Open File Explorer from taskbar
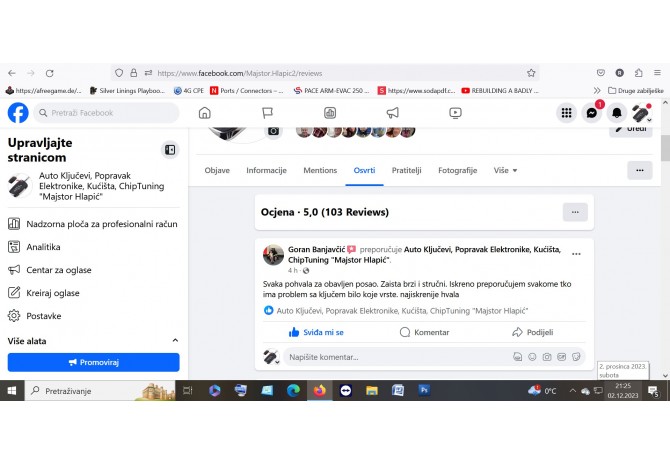This screenshot has height=464, width=670. [372, 391]
